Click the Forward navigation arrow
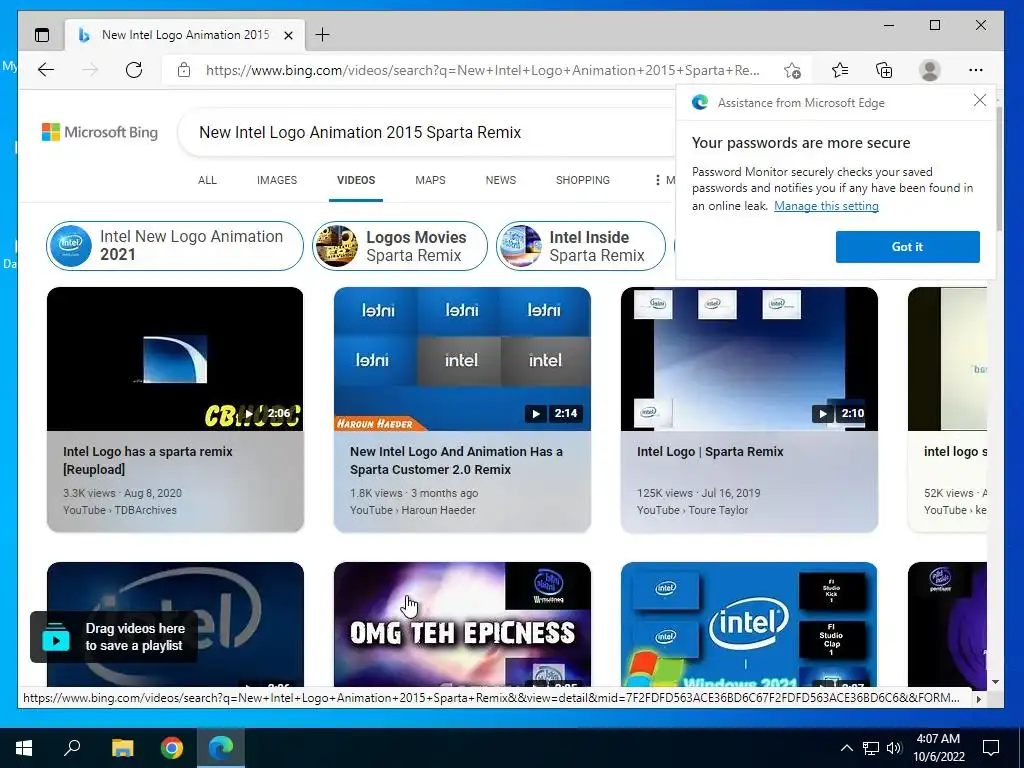This screenshot has height=768, width=1024. click(89, 70)
